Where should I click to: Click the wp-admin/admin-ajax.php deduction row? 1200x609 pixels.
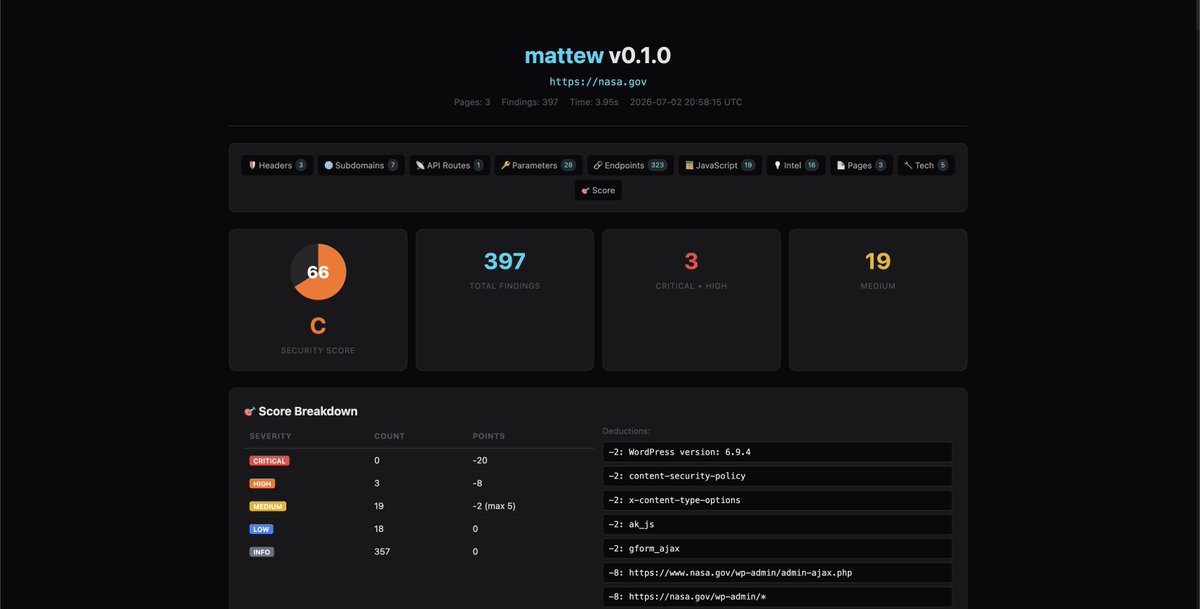click(777, 573)
